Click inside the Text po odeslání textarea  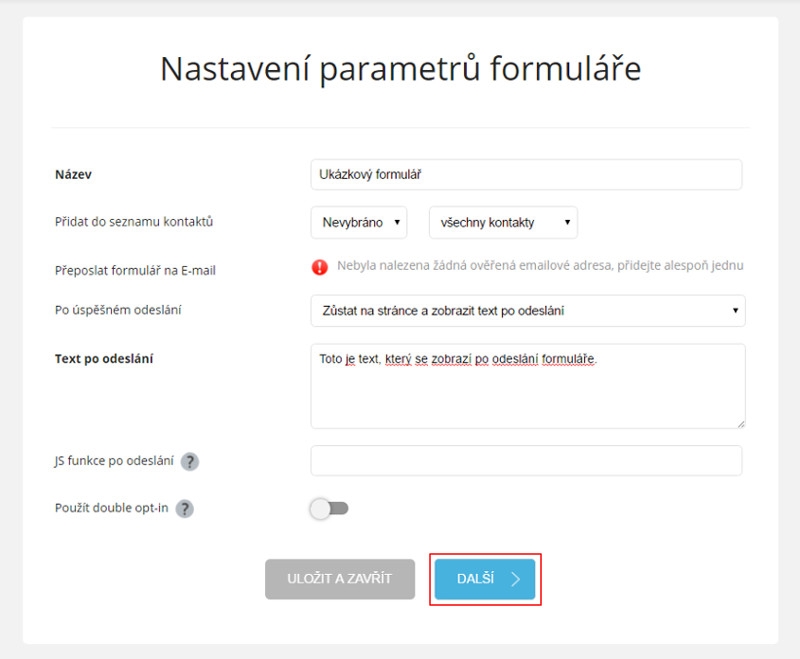pos(528,386)
